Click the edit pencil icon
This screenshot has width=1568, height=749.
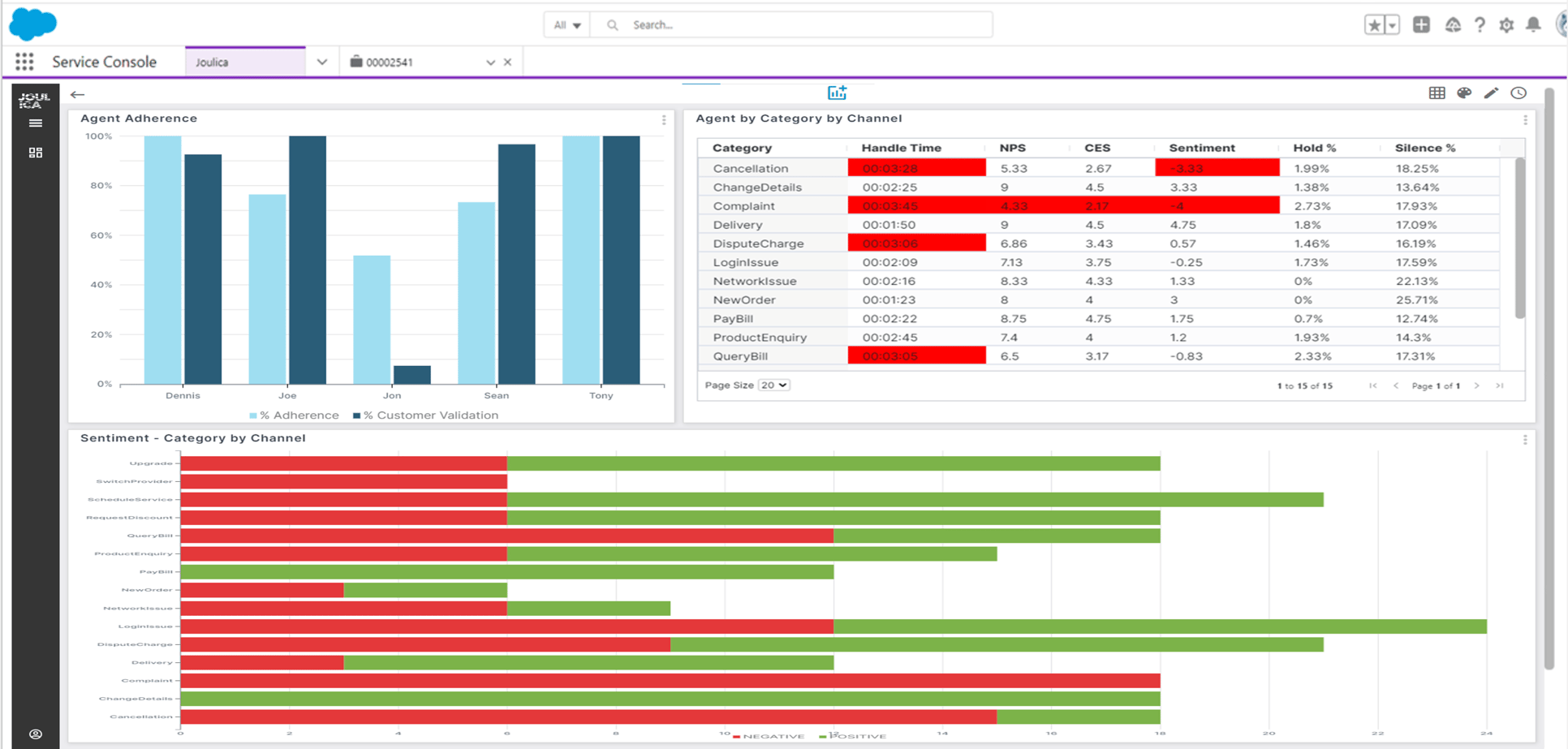[1491, 93]
